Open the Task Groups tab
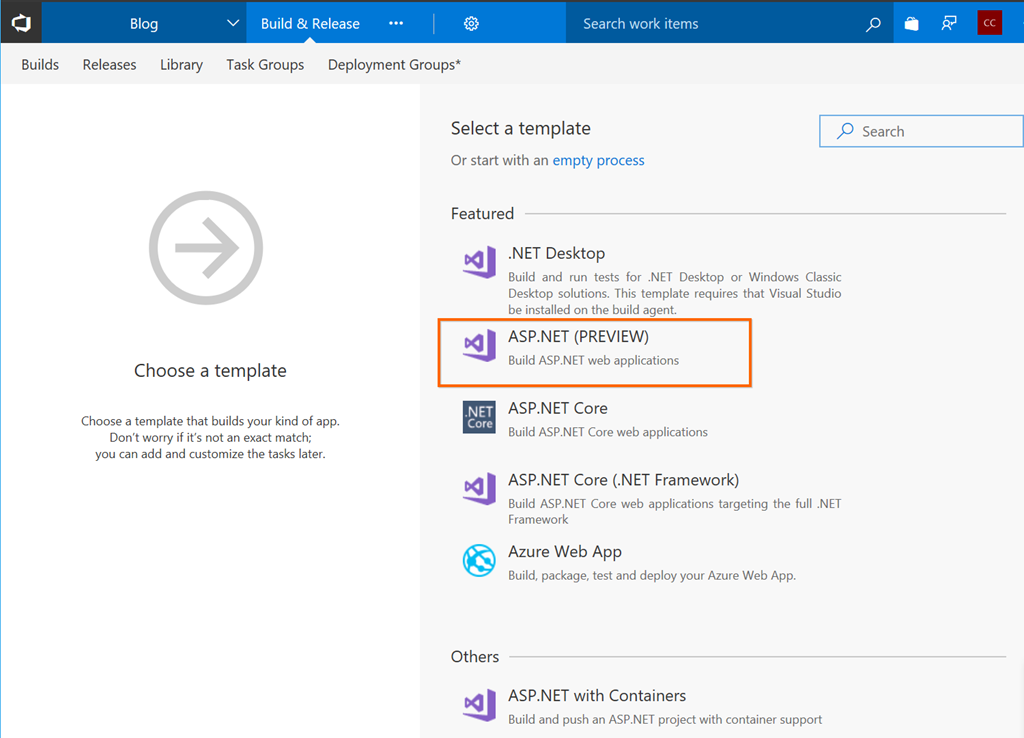 265,65
